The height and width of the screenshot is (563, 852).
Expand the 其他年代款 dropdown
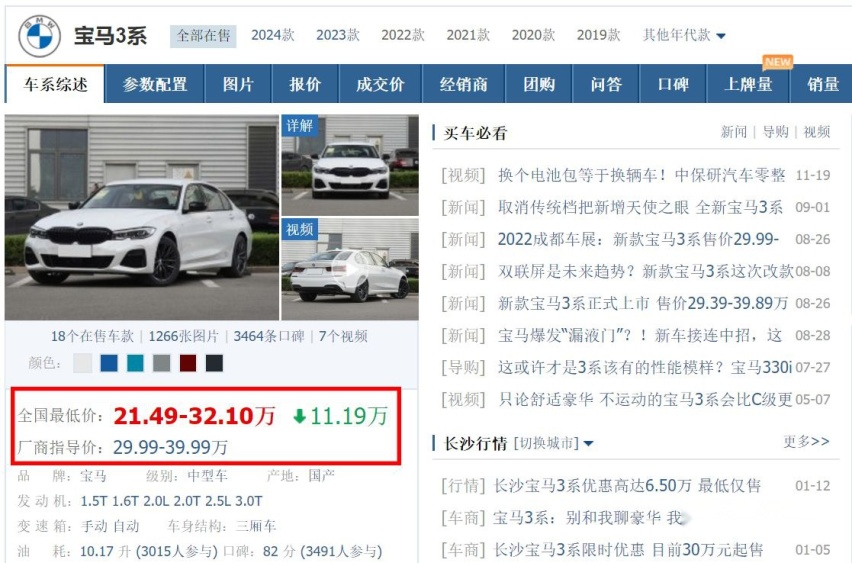click(x=684, y=35)
